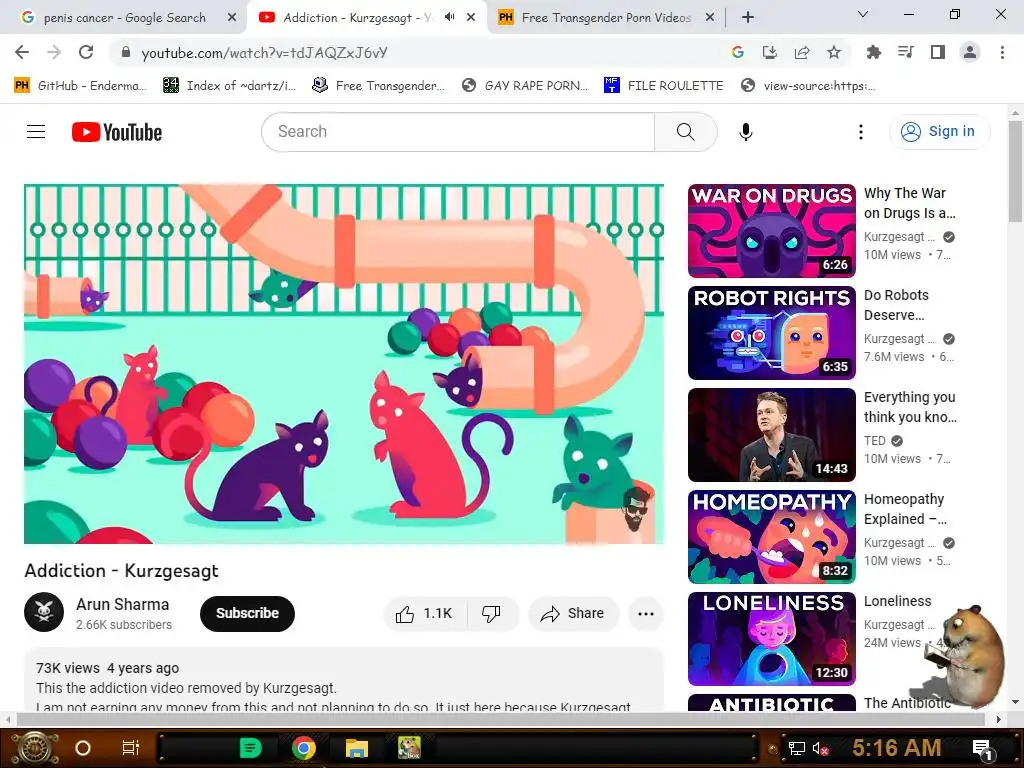Open Index of ~dartz bookmark
The height and width of the screenshot is (768, 1024).
point(229,86)
